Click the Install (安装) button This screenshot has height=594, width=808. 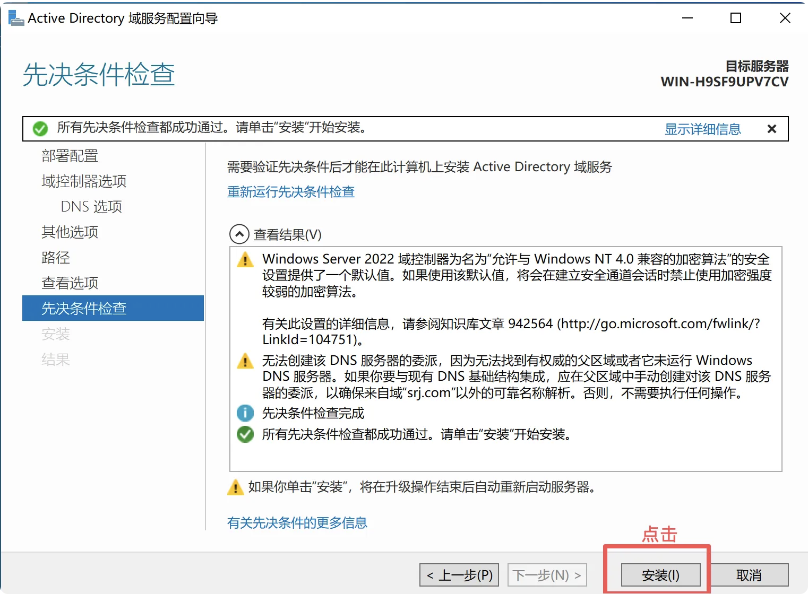[660, 575]
